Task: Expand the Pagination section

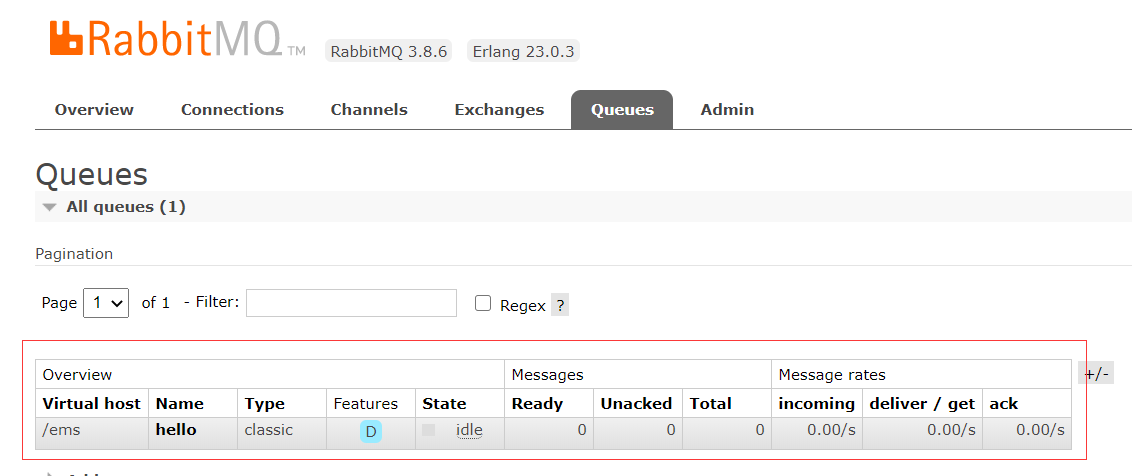Action: tap(74, 254)
